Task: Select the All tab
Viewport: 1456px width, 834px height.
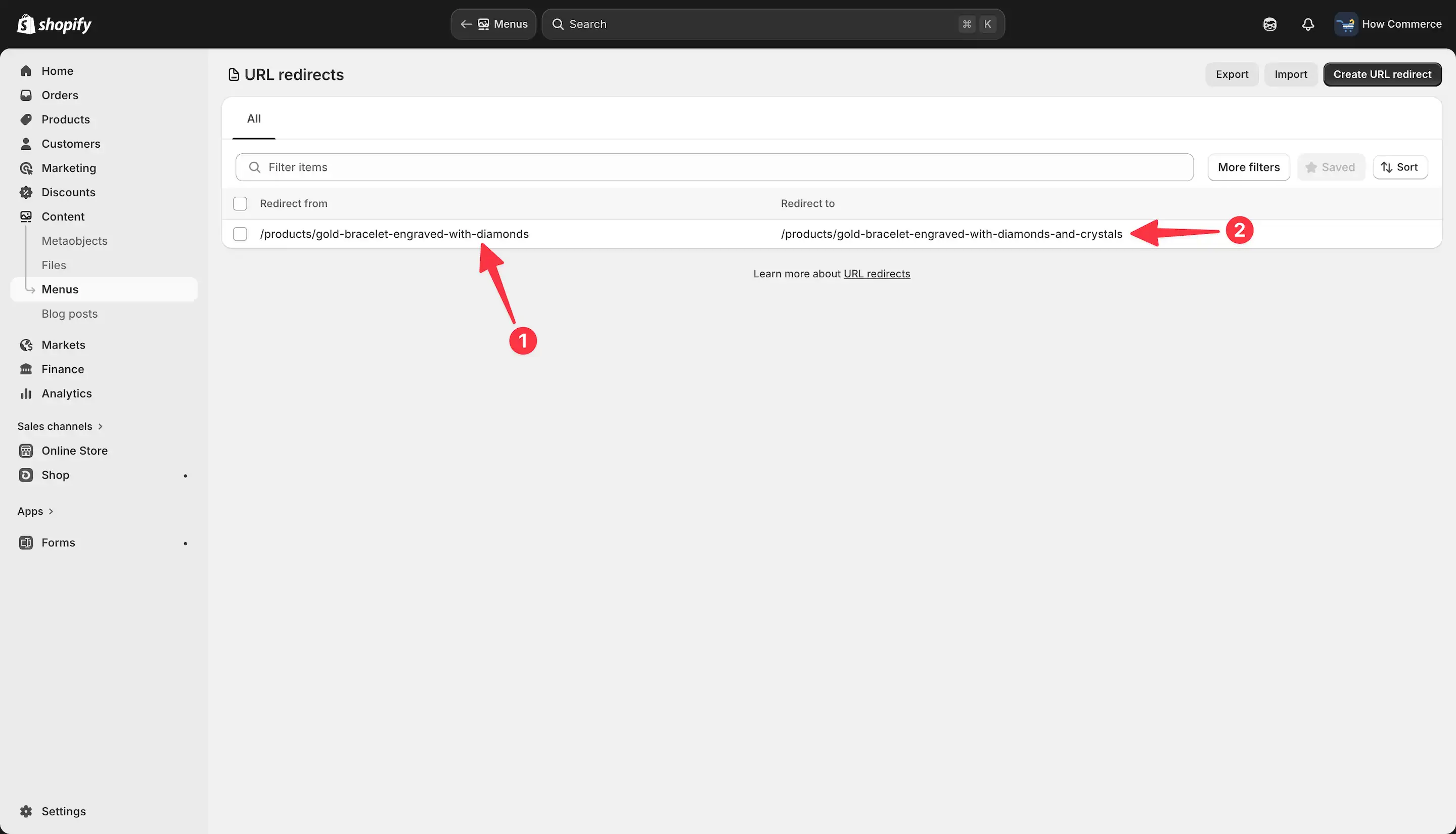Action: click(x=254, y=118)
